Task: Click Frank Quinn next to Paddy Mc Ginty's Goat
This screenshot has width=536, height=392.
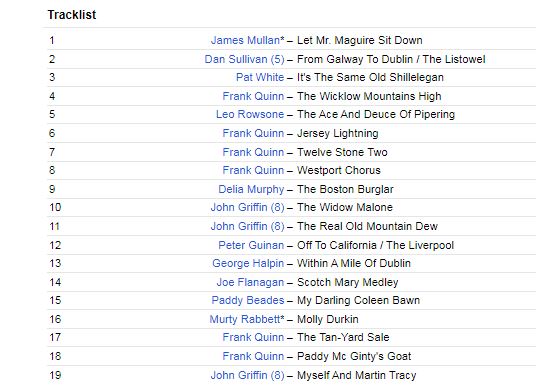Action: coord(253,356)
